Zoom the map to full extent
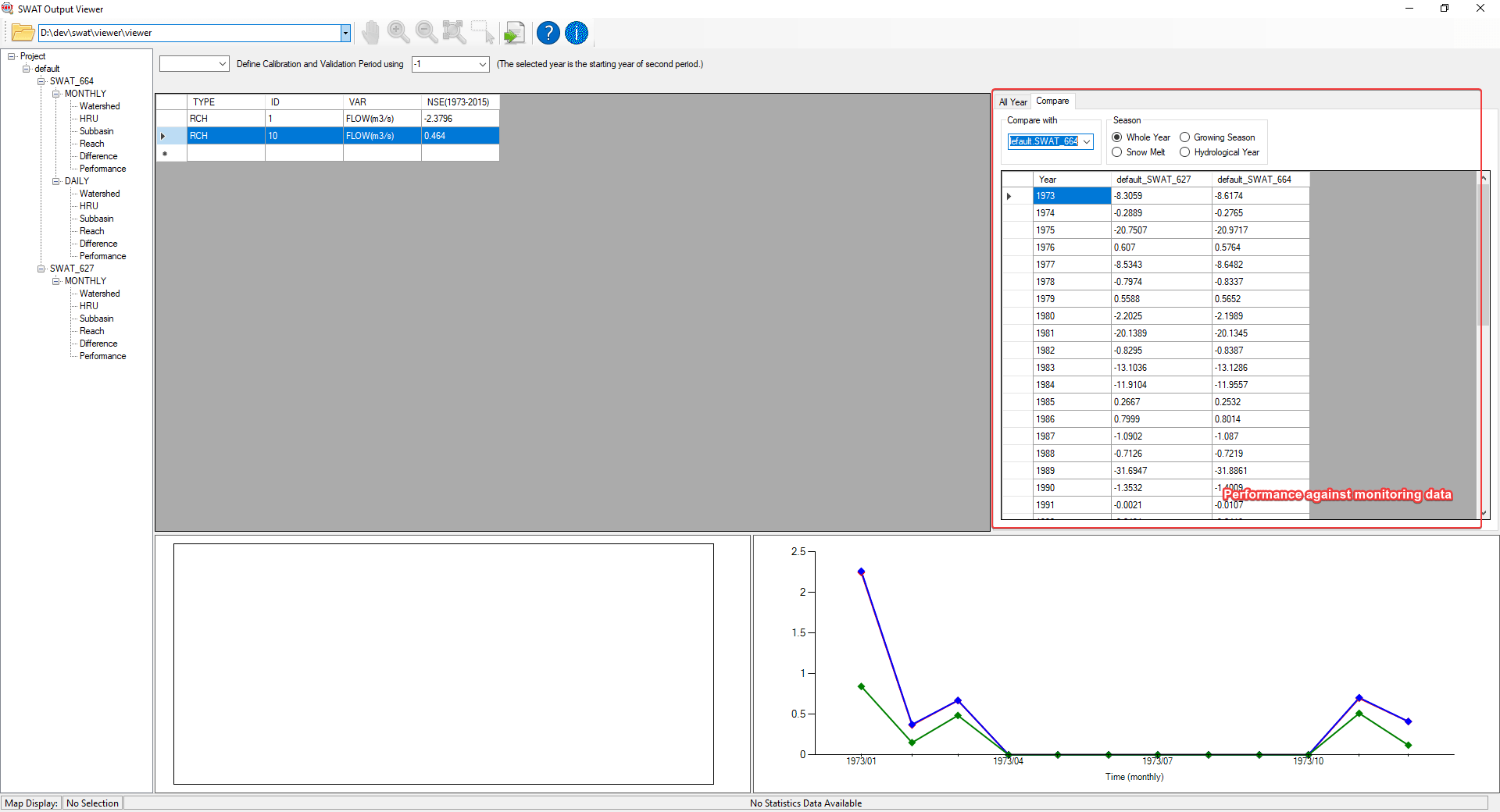The width and height of the screenshot is (1500, 812). (x=454, y=33)
